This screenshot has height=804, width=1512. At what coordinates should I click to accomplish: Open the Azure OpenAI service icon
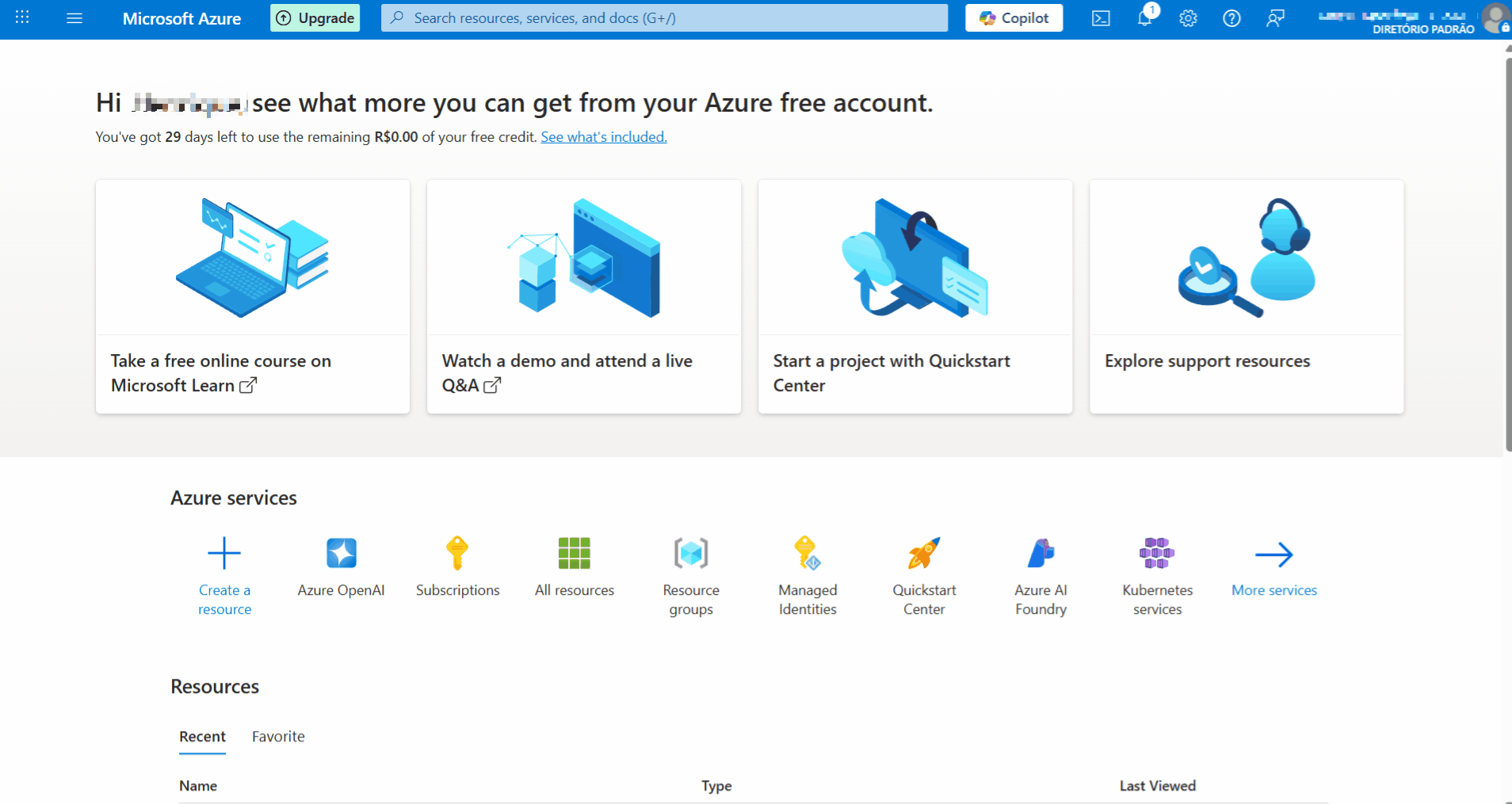point(341,554)
